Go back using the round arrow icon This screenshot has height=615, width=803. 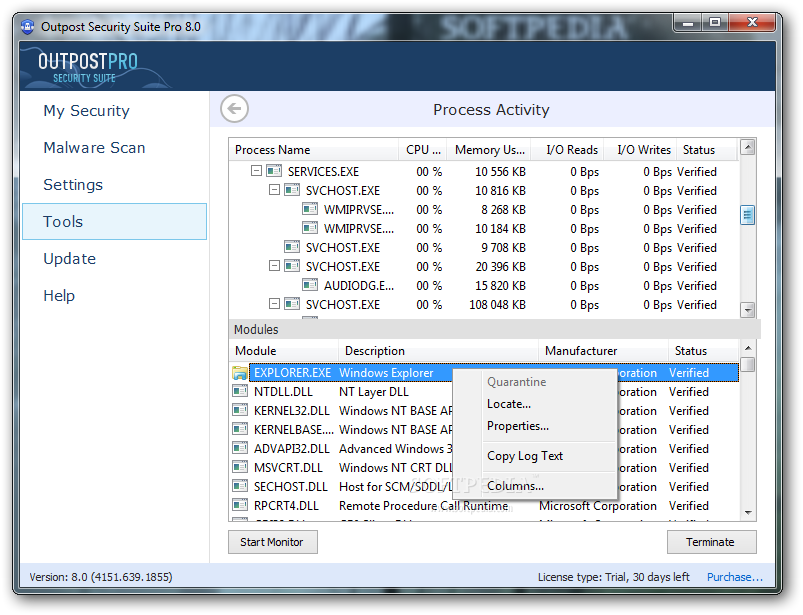tap(235, 109)
